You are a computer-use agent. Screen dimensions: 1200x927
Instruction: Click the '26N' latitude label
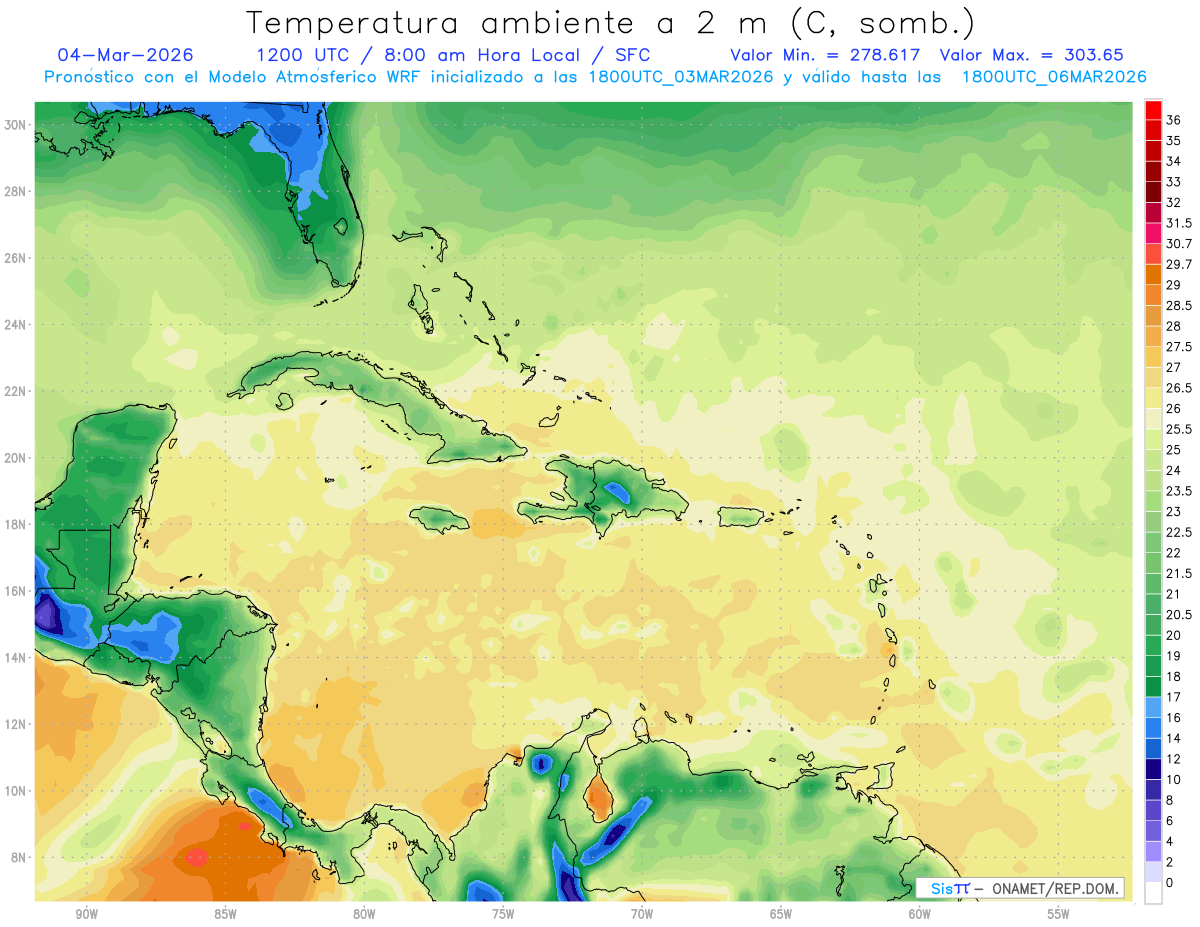pyautogui.click(x=16, y=258)
